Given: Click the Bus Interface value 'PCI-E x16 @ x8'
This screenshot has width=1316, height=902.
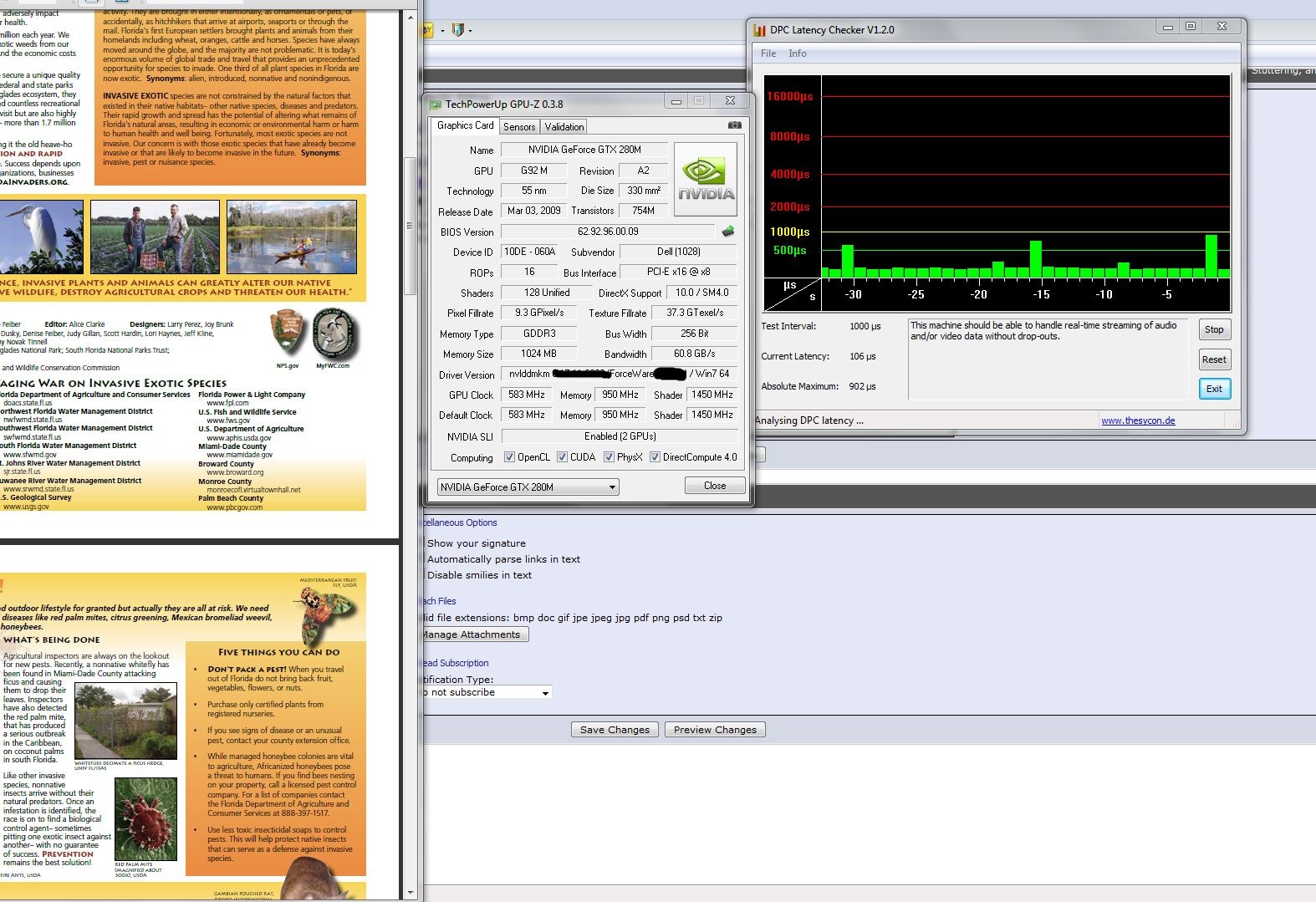Looking at the screenshot, I should click(679, 272).
